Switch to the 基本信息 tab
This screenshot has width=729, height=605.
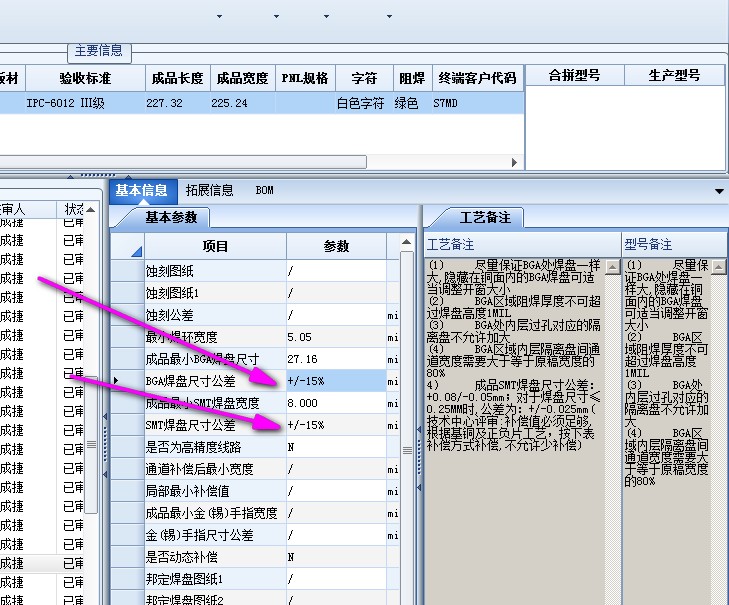click(x=143, y=191)
